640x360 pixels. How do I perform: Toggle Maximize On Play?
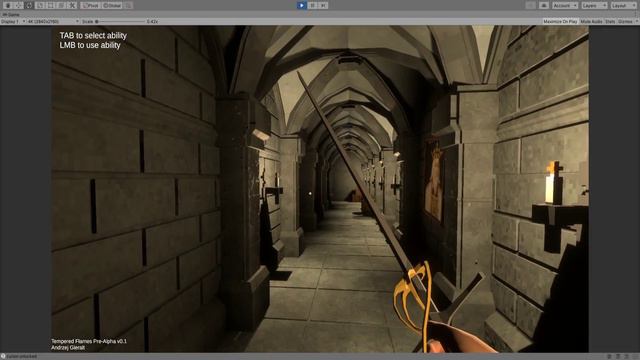(560, 21)
